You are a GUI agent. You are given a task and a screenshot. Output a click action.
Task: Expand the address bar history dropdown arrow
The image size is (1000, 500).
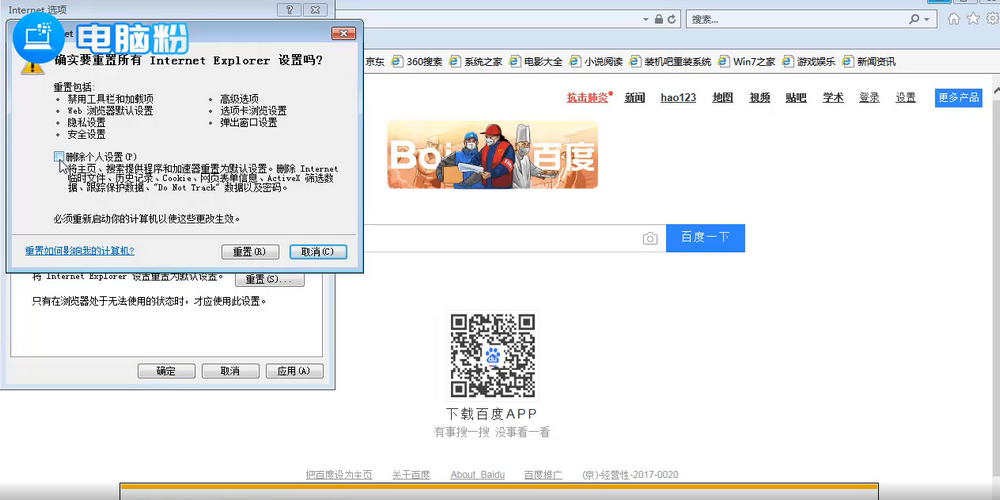[x=647, y=19]
